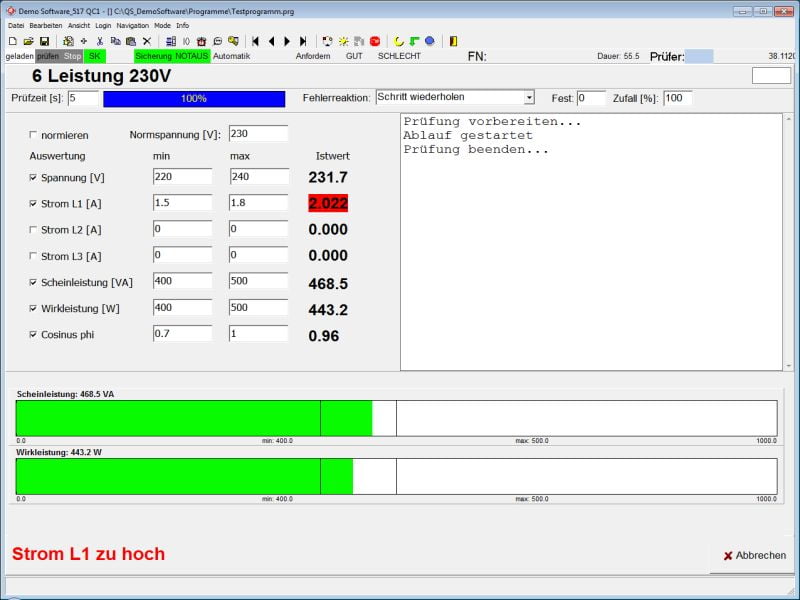Click the New file toolbar icon
Viewport: 800px width, 600px height.
(13, 41)
